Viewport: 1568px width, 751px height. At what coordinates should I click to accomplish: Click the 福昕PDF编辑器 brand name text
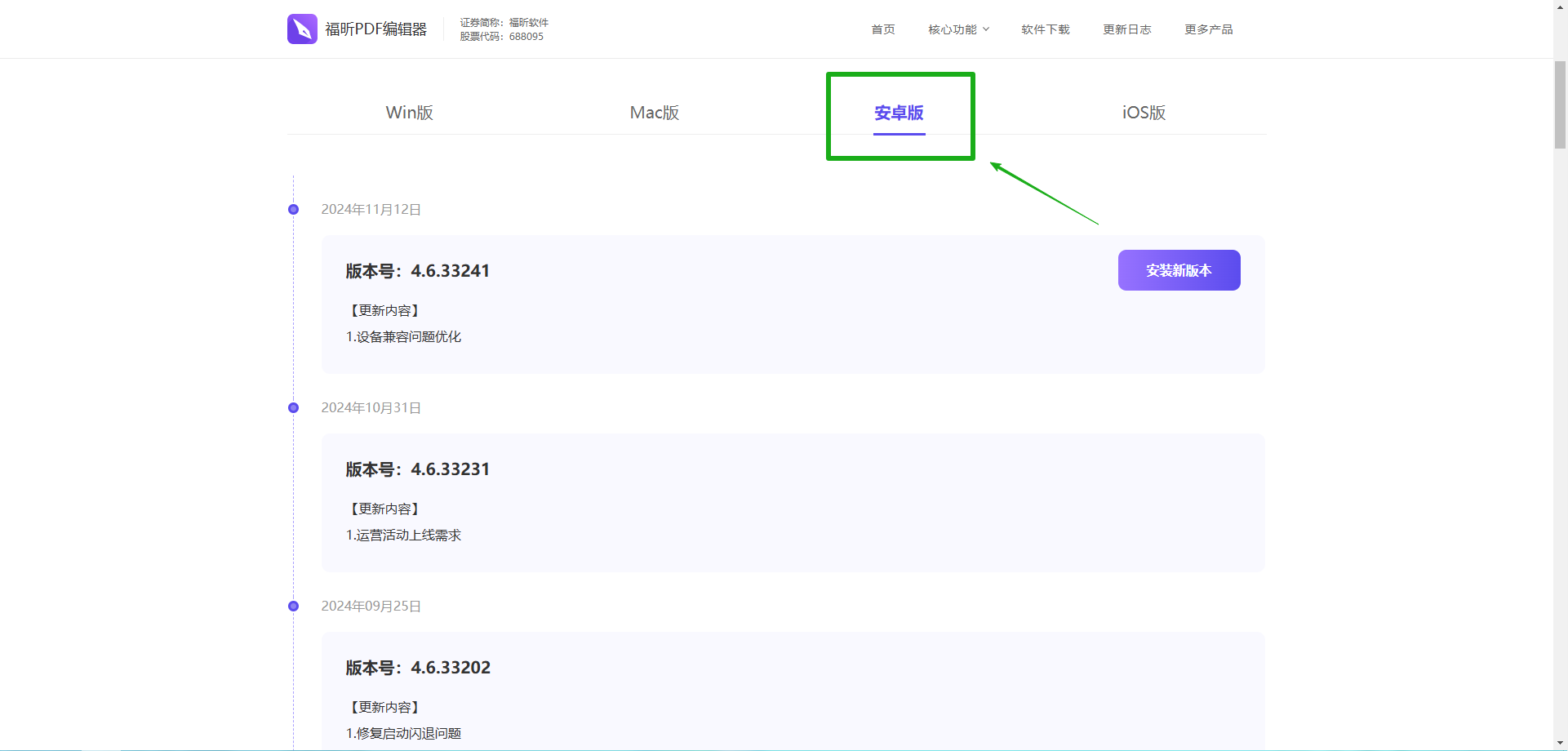tap(375, 29)
